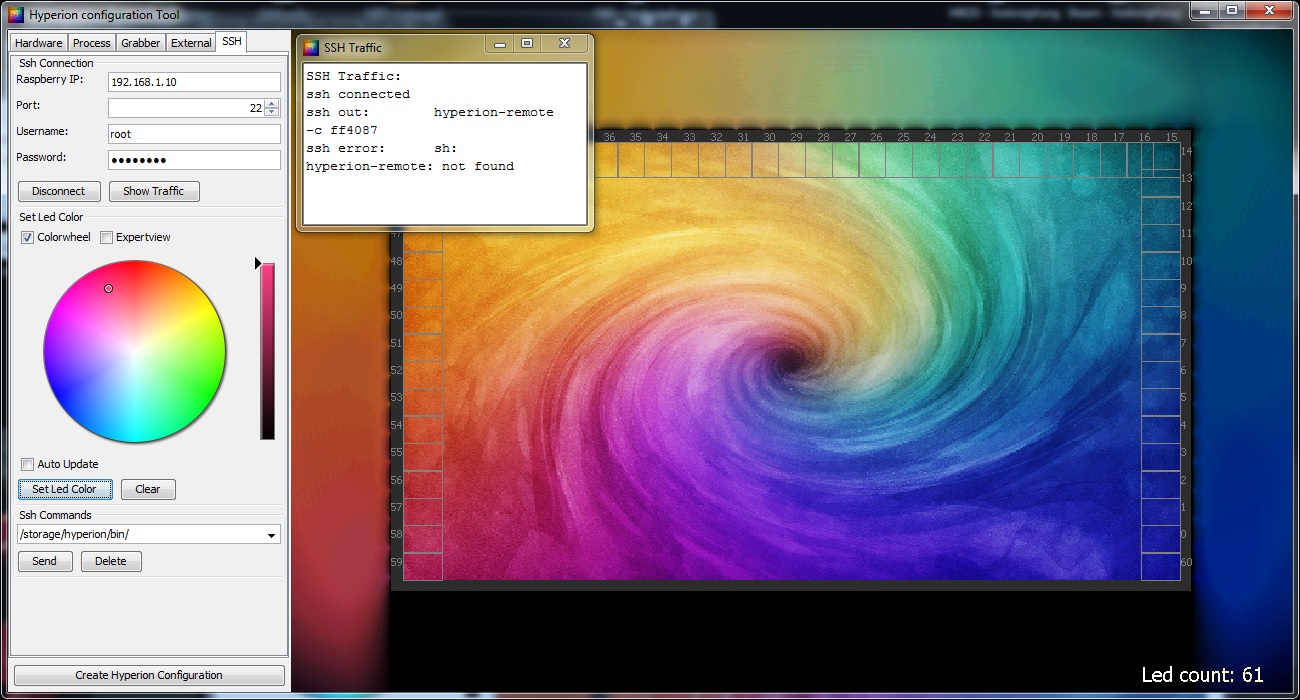This screenshot has width=1300, height=700.
Task: Enable the Auto Update checkbox
Action: click(28, 465)
